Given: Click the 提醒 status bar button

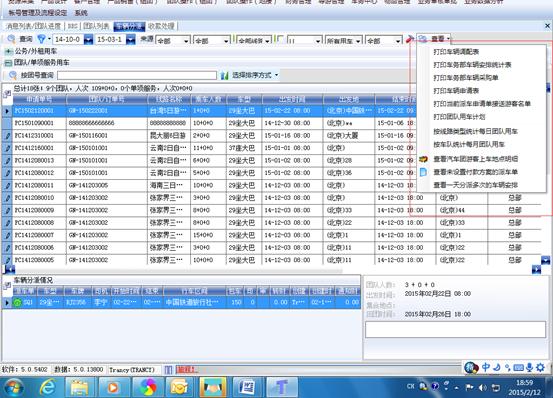Looking at the screenshot, I should pos(187,369).
